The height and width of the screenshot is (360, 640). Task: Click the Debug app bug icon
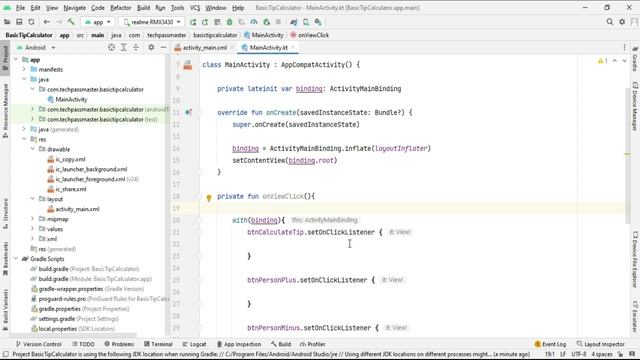pos(229,22)
